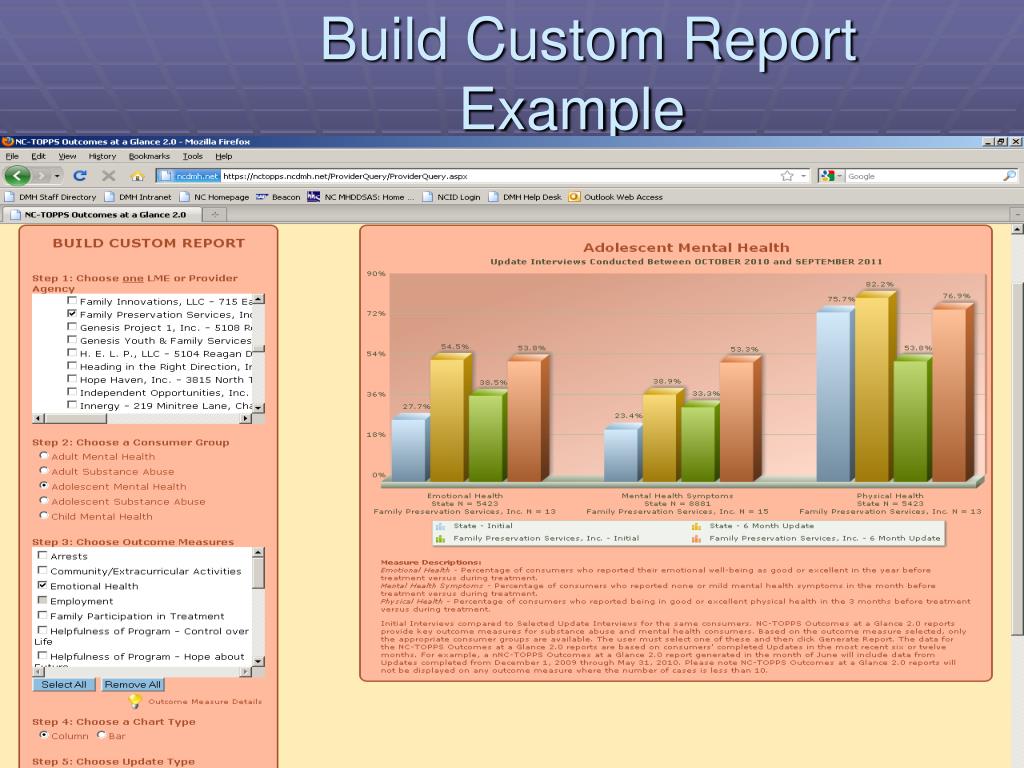Open Outcome Measure Details link
The width and height of the screenshot is (1024, 768).
coord(205,701)
